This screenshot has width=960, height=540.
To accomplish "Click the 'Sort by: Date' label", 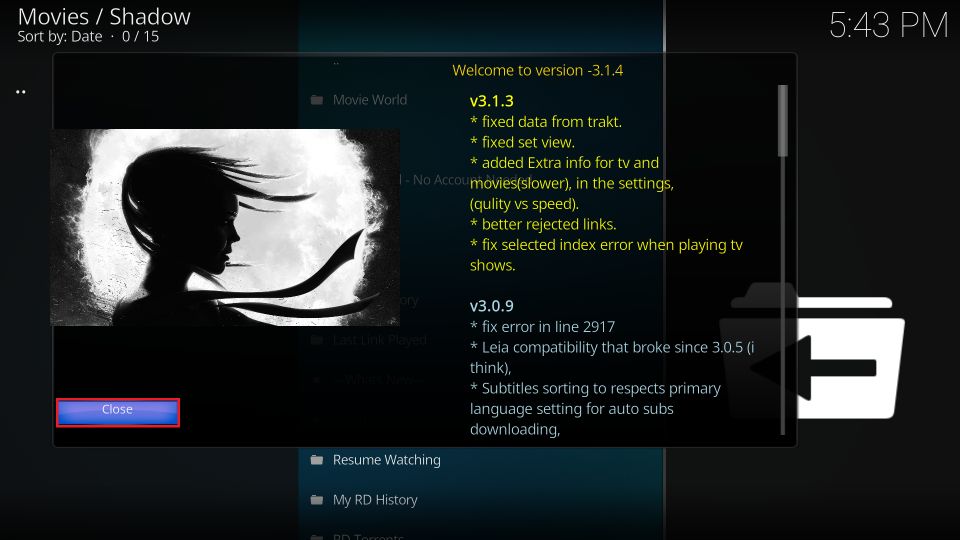I will click(x=60, y=37).
